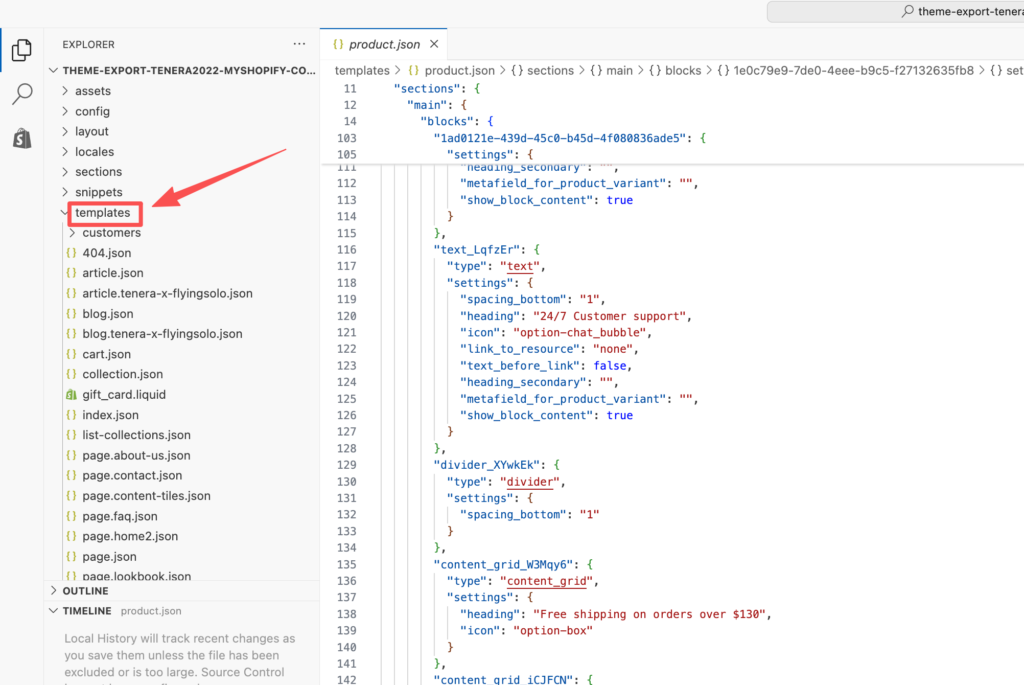The width and height of the screenshot is (1024, 685).
Task: Select blocks in the breadcrumb path
Action: point(683,71)
